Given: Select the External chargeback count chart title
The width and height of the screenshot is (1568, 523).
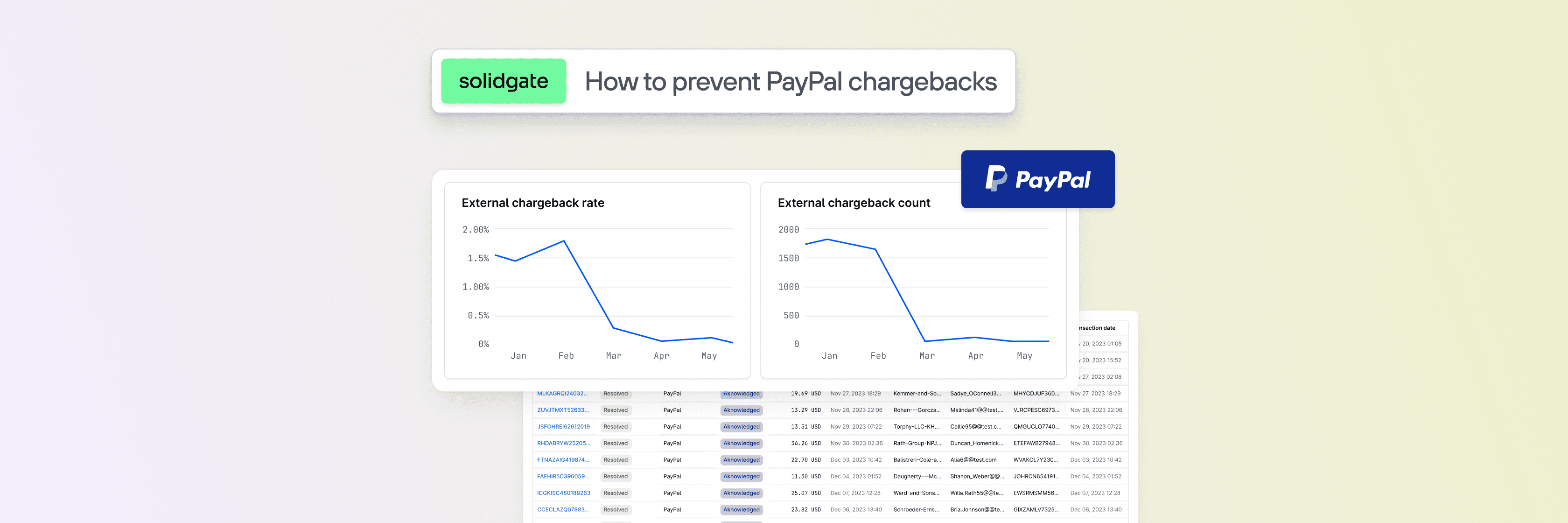Looking at the screenshot, I should 854,203.
